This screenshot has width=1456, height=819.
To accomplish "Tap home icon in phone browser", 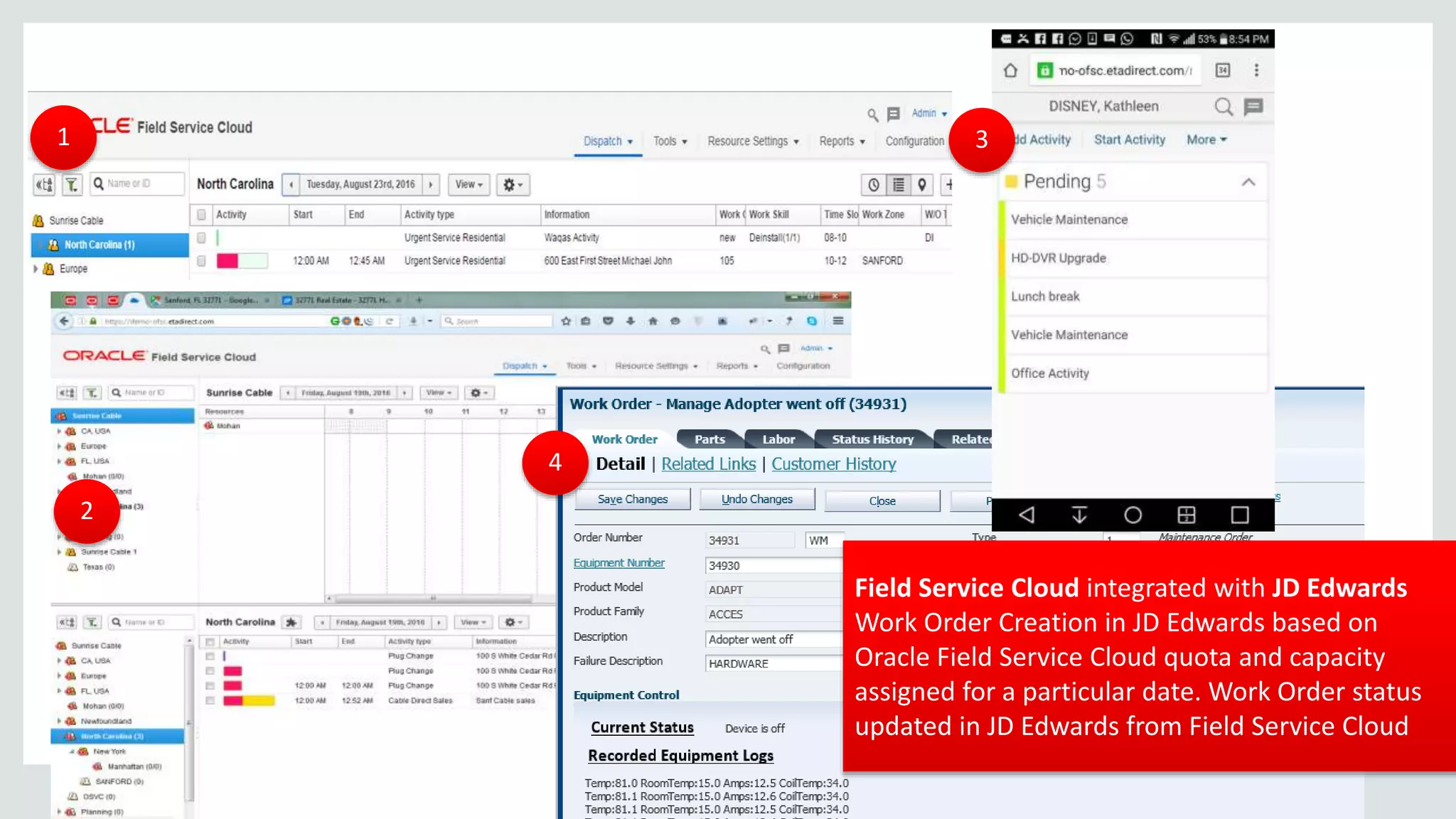I will [1010, 70].
